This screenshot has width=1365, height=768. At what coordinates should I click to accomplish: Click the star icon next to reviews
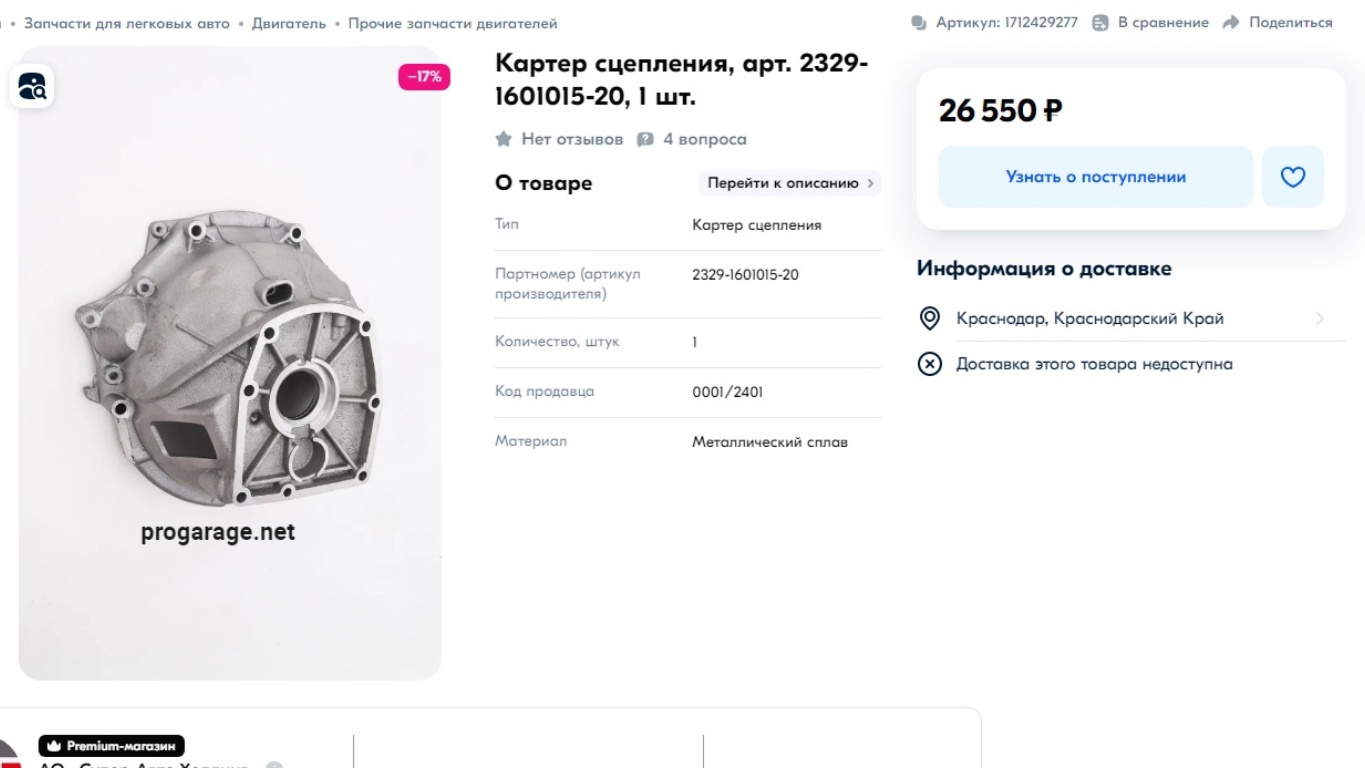503,139
